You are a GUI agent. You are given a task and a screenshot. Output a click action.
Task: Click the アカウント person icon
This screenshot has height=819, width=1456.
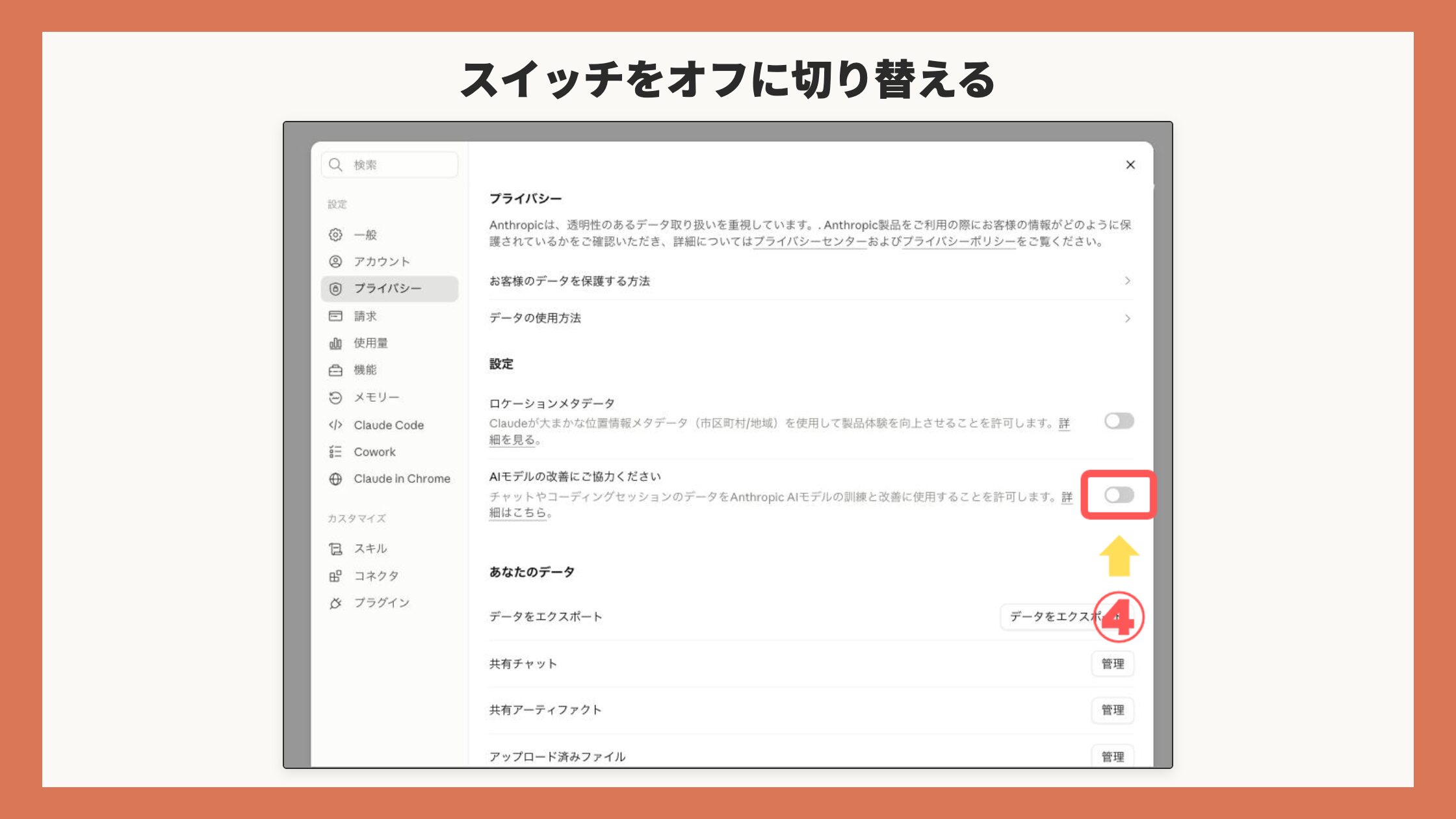click(335, 261)
